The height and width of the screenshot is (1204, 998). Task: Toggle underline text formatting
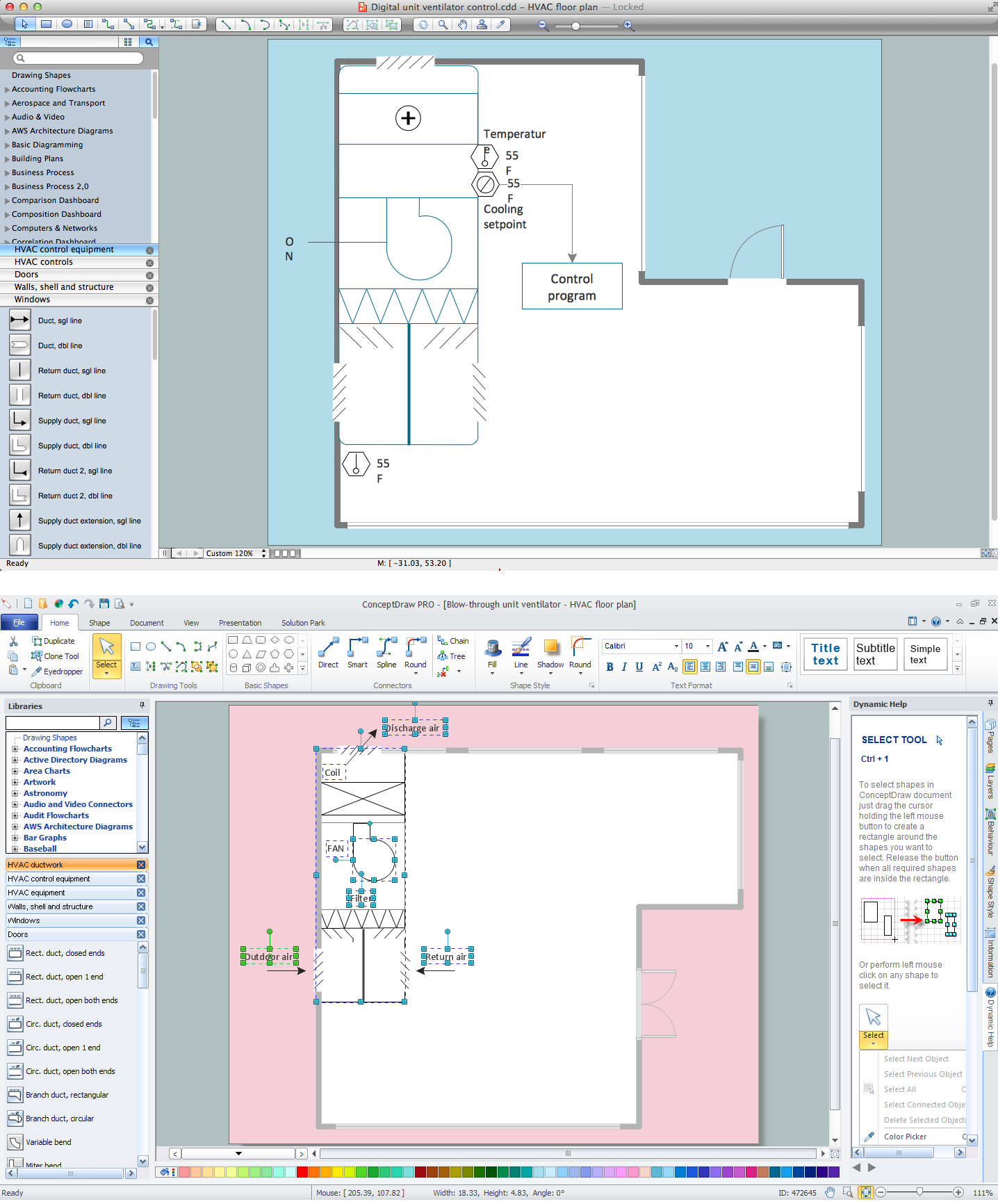coord(639,667)
